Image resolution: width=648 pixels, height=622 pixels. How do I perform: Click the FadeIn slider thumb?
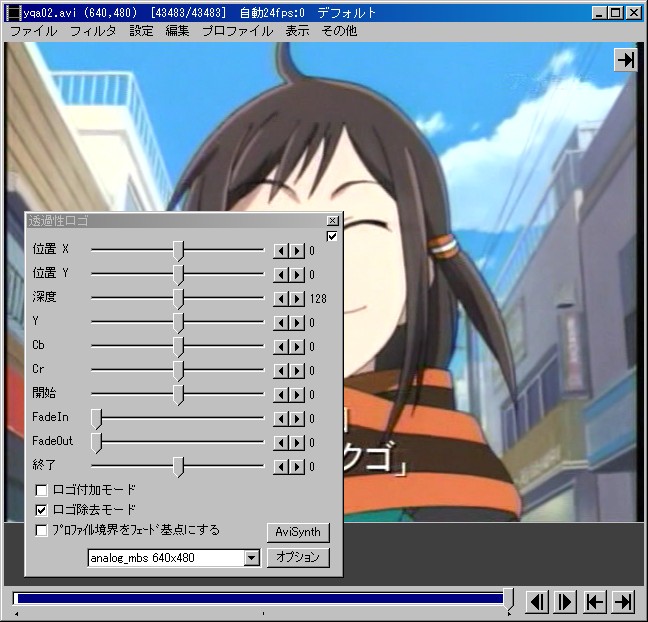[96, 419]
